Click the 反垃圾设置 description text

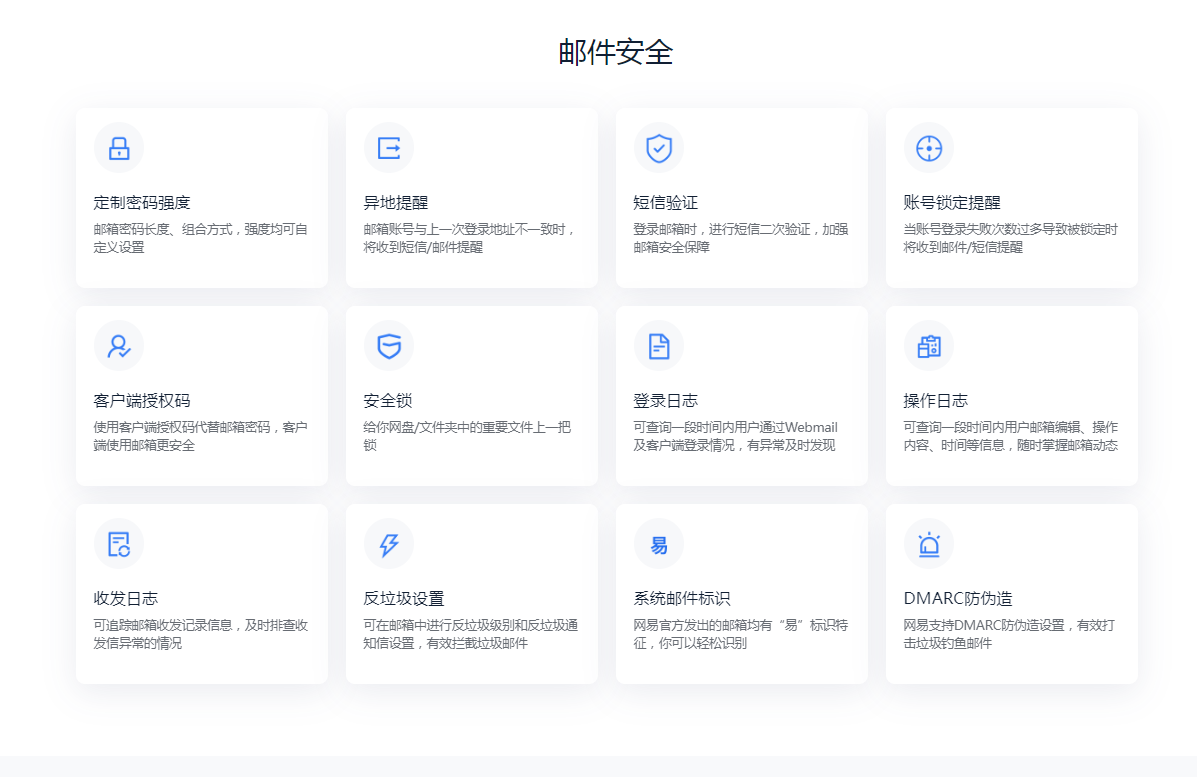pos(470,635)
